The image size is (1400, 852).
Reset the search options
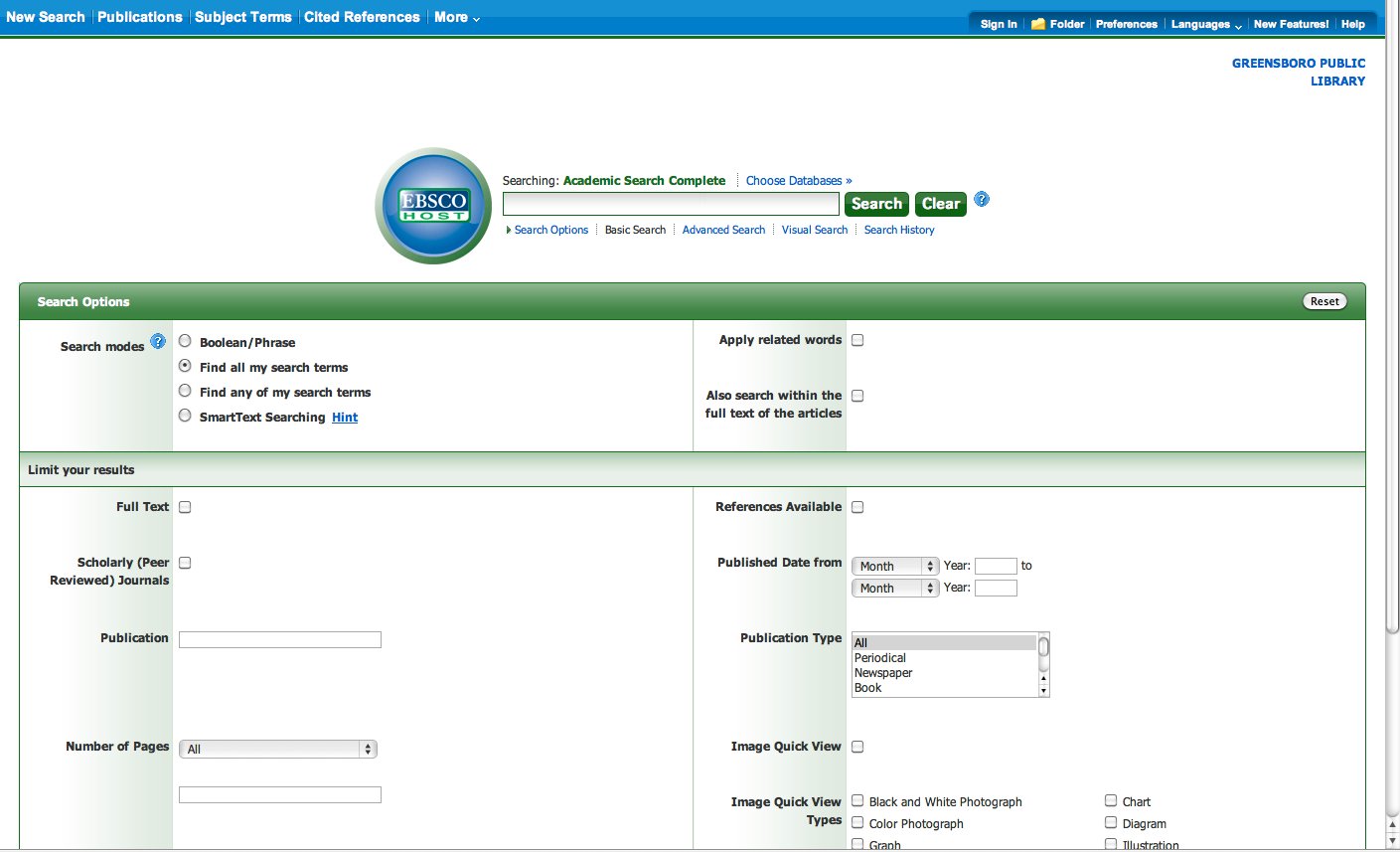(1324, 300)
